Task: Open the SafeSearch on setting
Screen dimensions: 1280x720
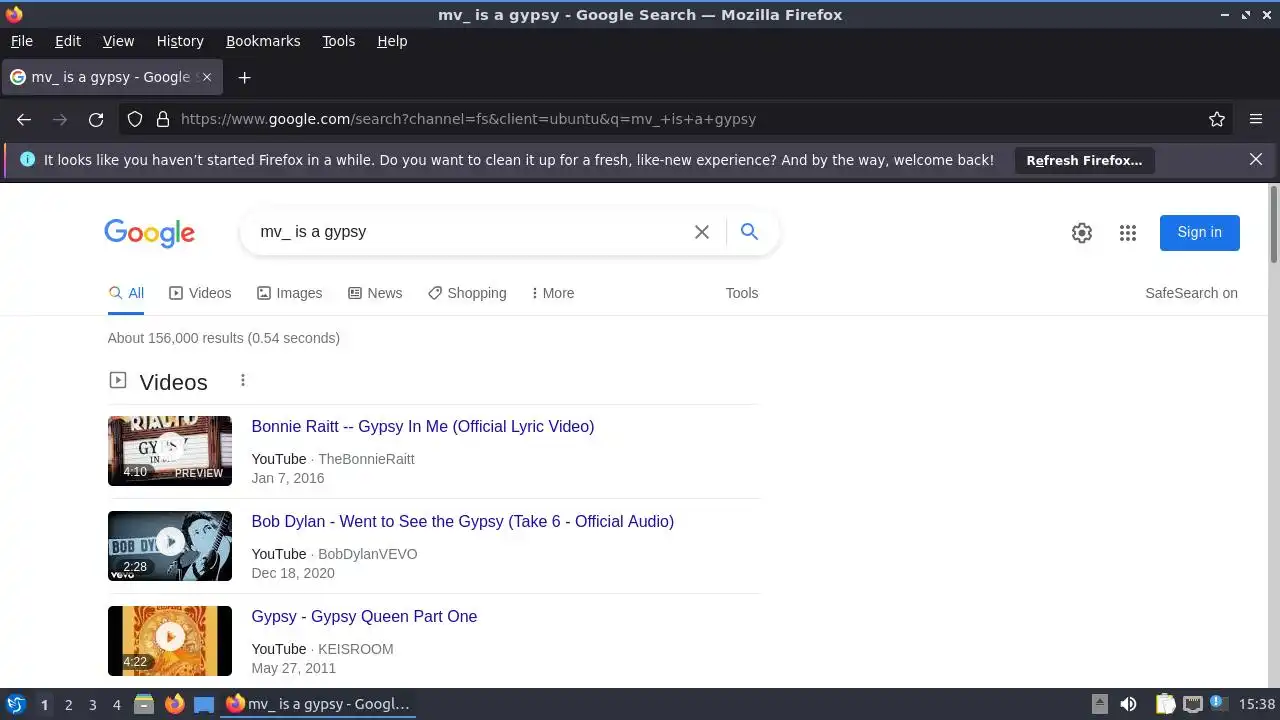Action: 1191,293
